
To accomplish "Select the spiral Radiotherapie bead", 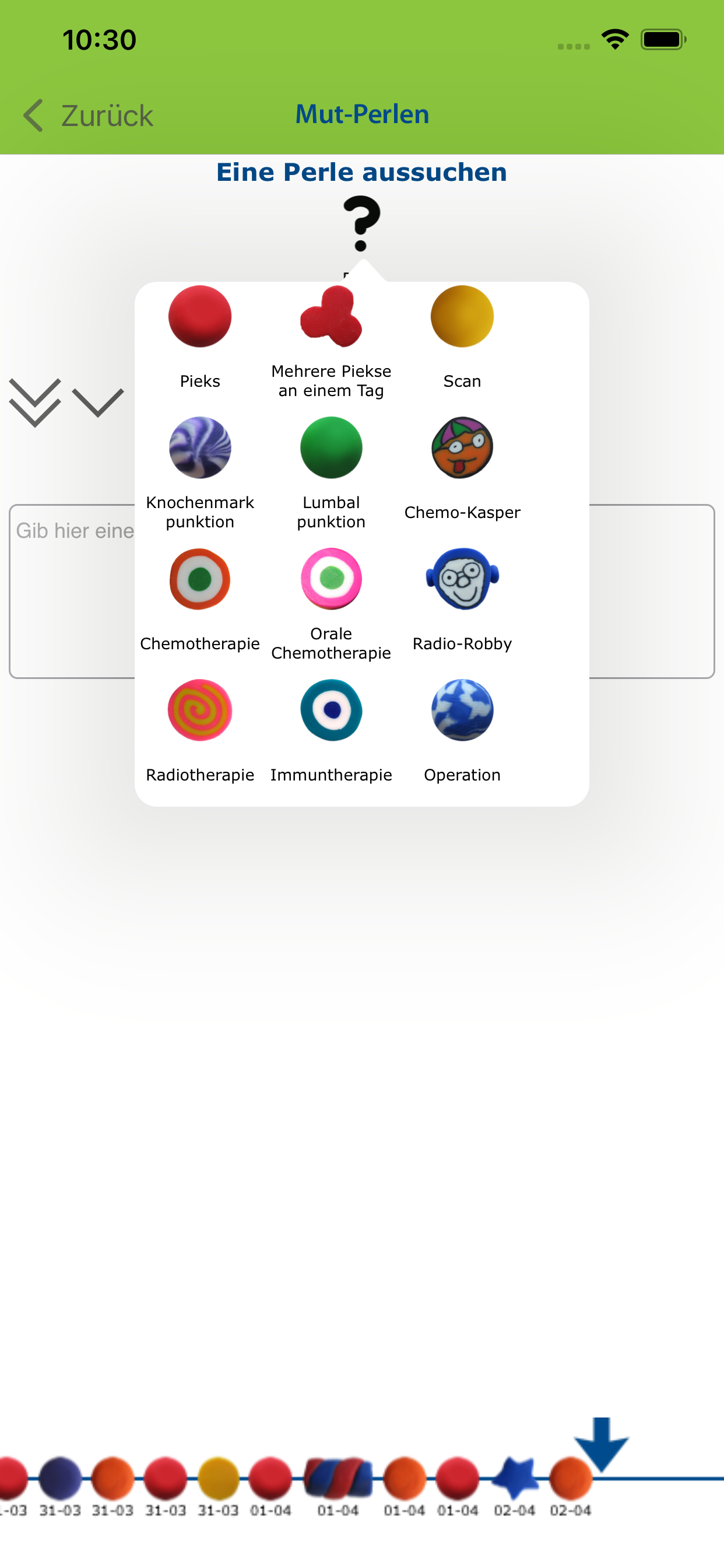I will point(199,710).
